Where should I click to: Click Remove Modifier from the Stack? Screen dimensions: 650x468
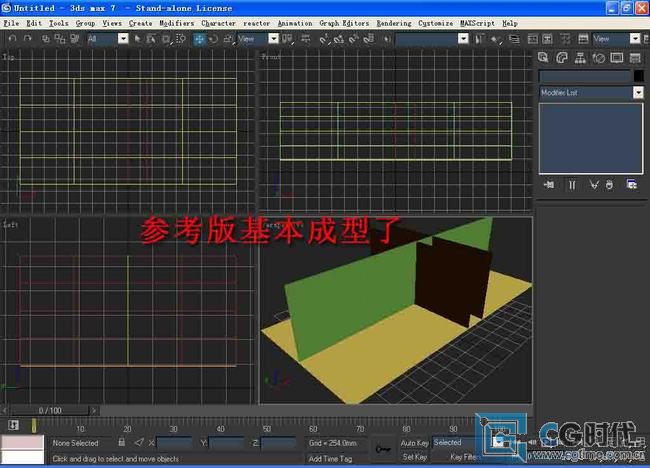tap(609, 184)
